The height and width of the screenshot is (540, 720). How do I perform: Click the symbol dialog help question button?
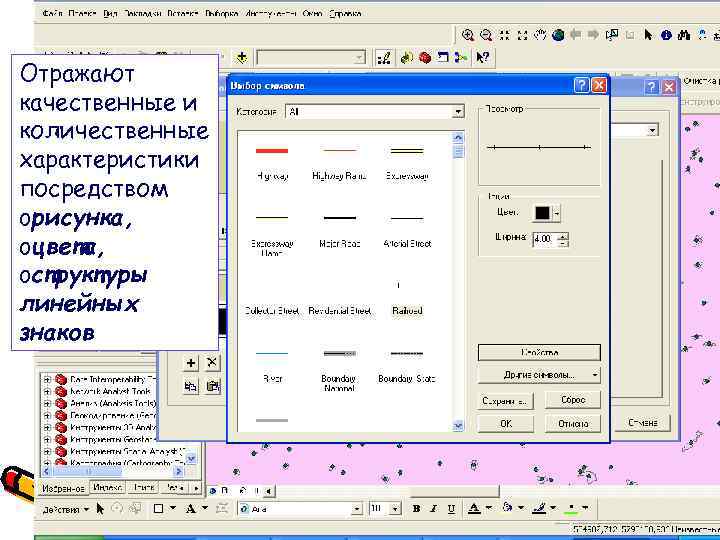coord(582,85)
